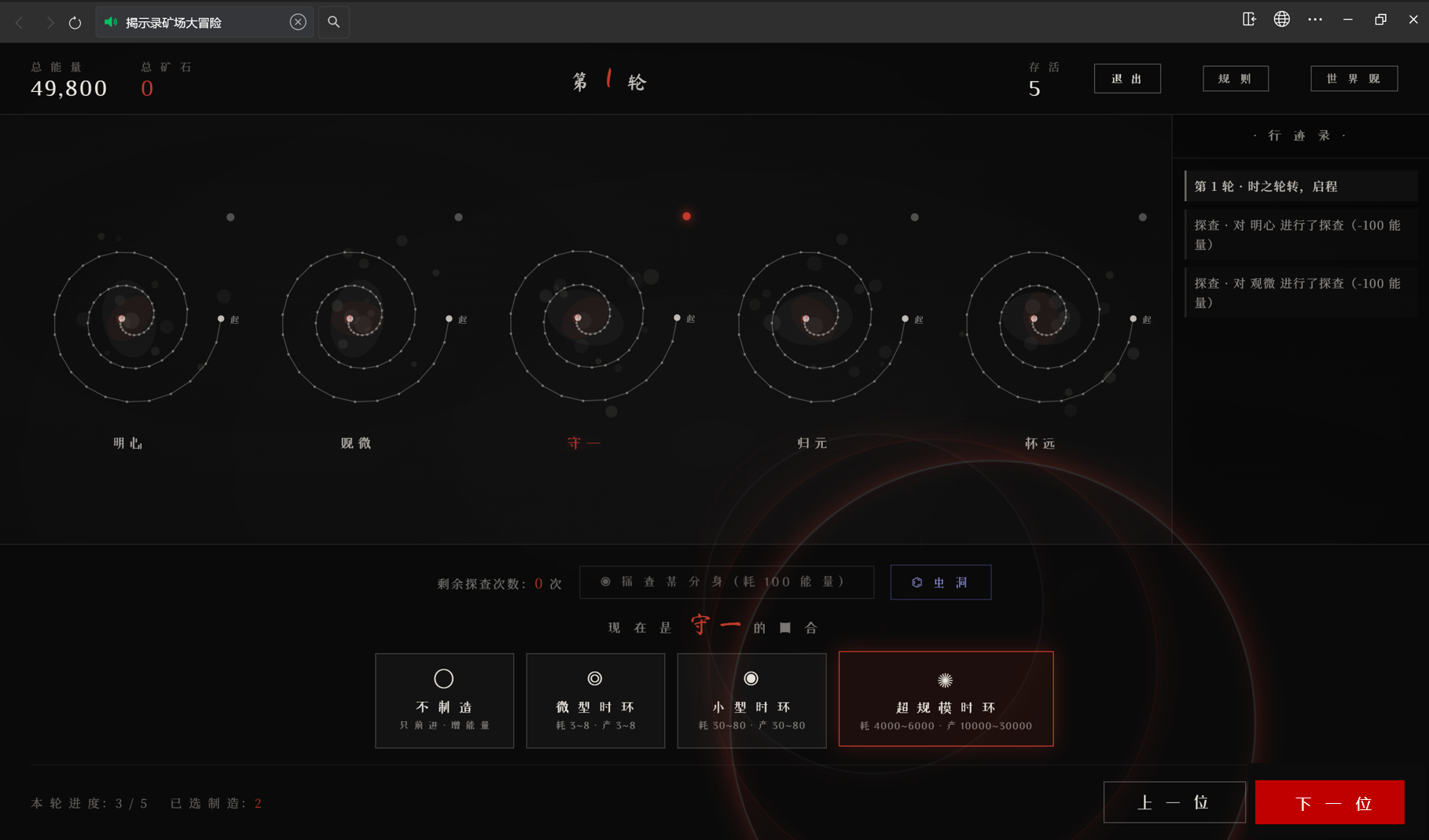This screenshot has height=840, width=1429.
Task: Click the red 下一位 next button
Action: tap(1330, 802)
